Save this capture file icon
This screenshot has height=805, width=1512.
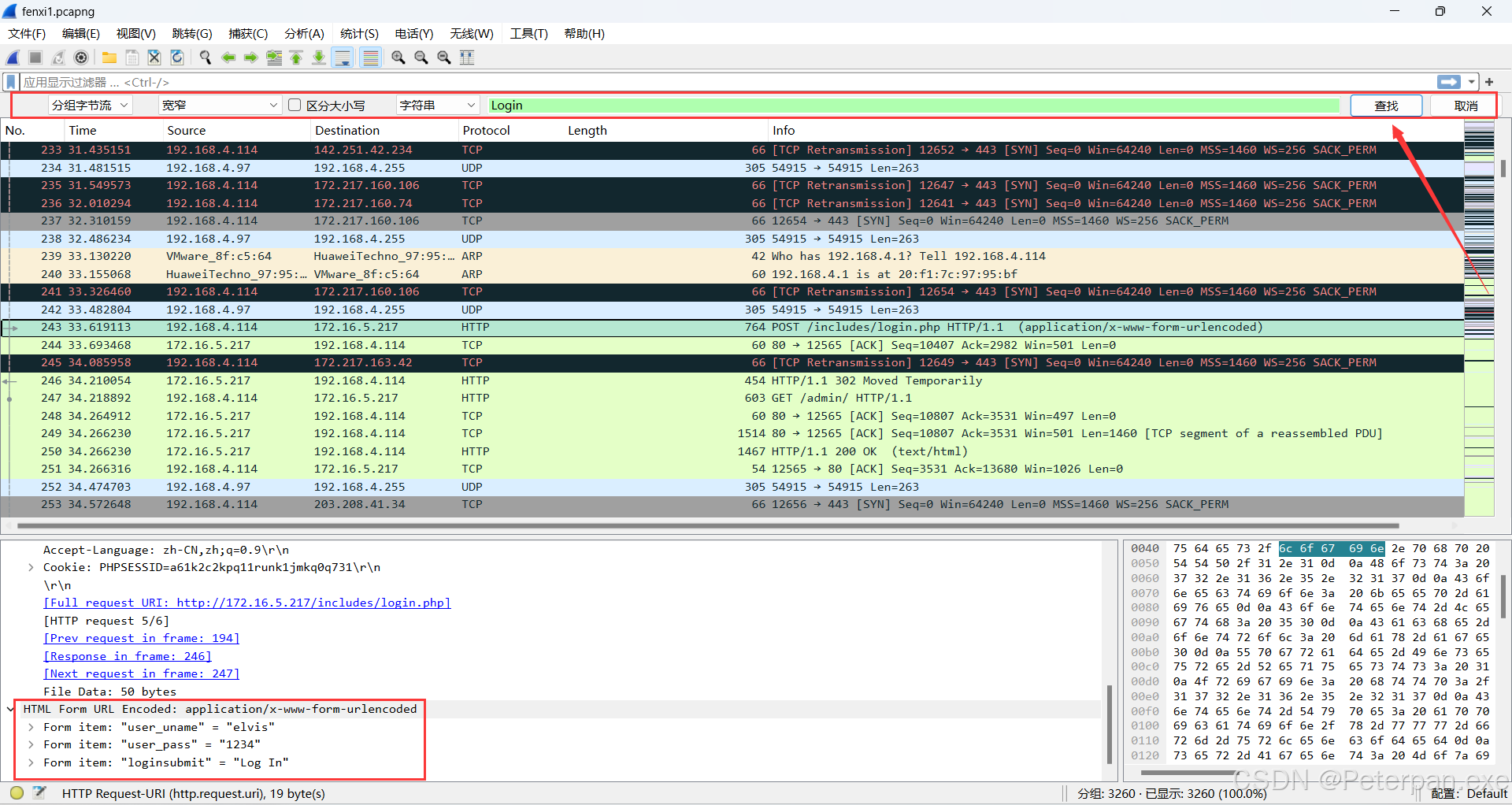[x=132, y=57]
